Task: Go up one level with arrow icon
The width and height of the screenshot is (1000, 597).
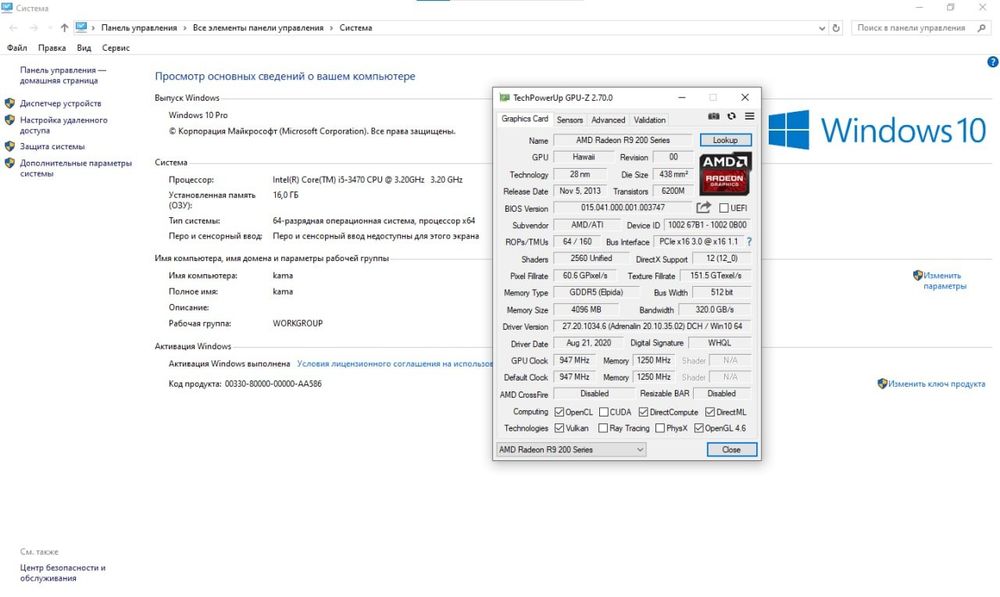Action: [x=64, y=28]
